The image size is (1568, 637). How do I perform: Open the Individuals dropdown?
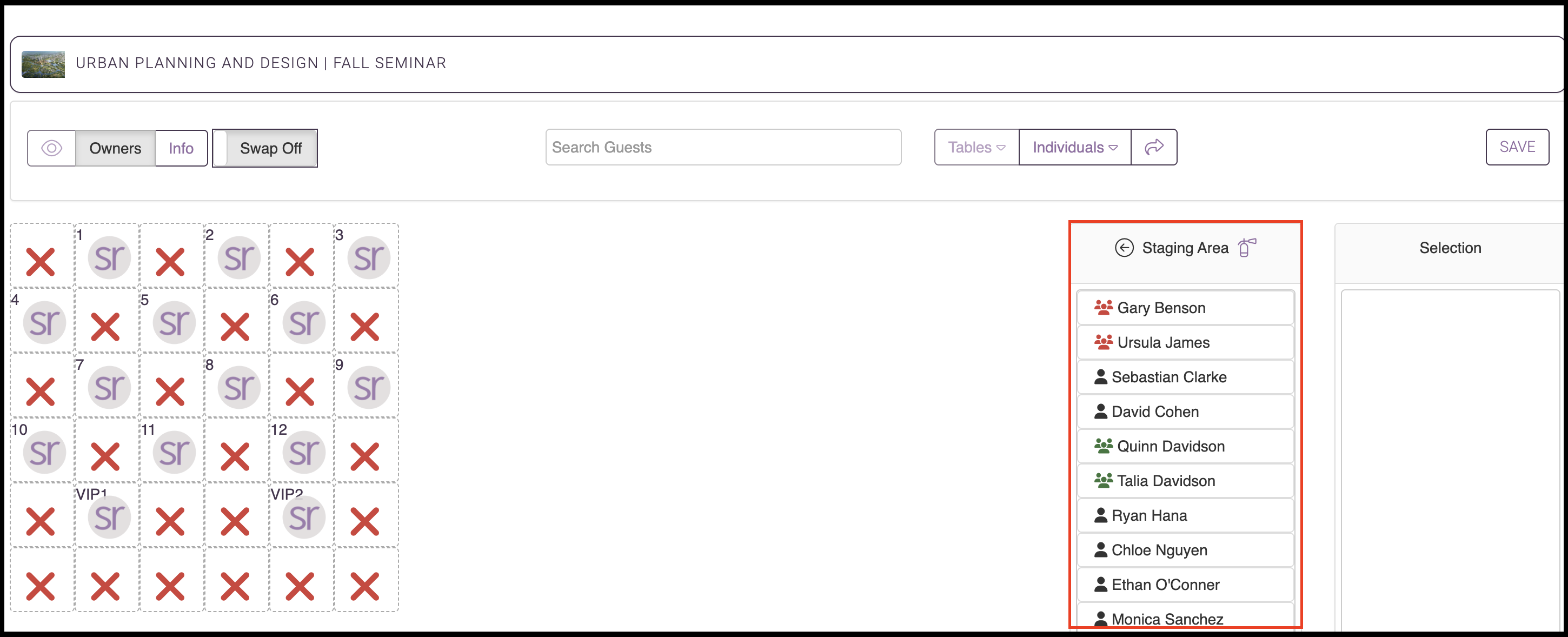point(1074,148)
